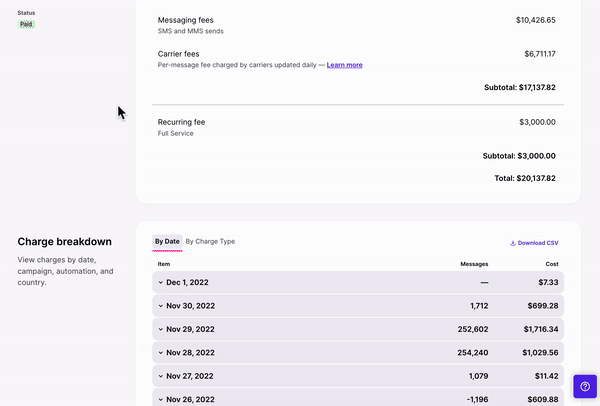Click the Download CSV arrow icon
The image size is (600, 406).
point(513,243)
